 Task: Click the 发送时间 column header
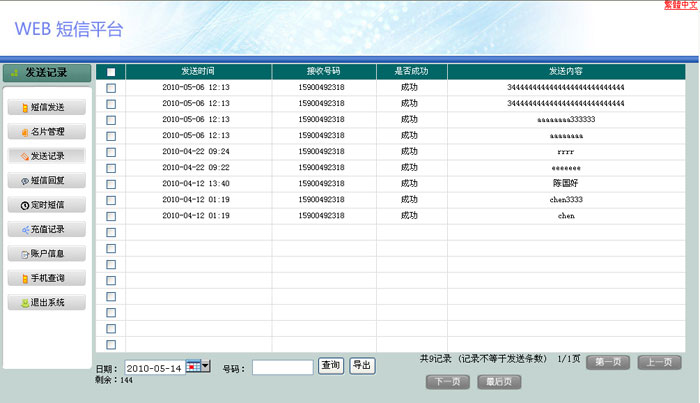tap(198, 72)
